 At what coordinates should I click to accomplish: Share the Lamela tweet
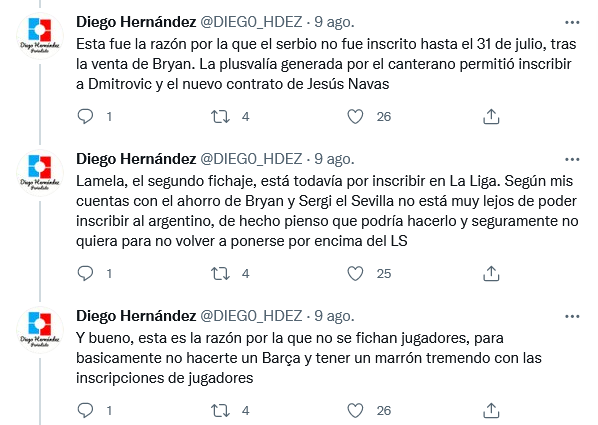point(491,274)
